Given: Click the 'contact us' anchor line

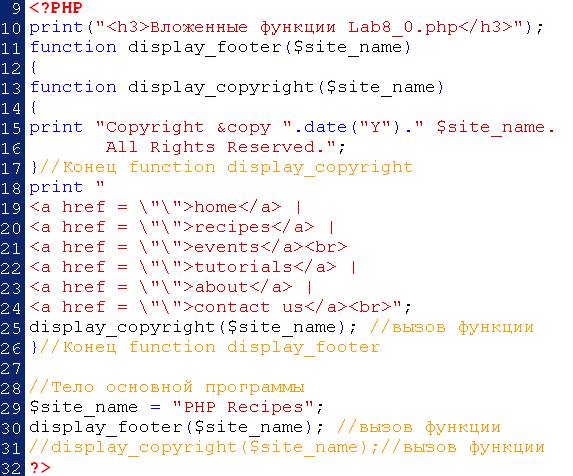Looking at the screenshot, I should 220,307.
